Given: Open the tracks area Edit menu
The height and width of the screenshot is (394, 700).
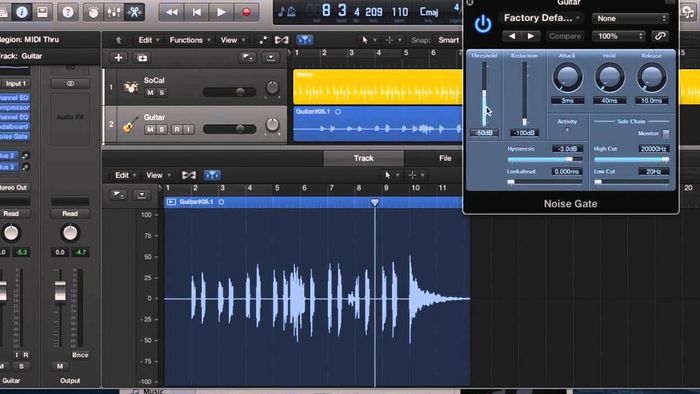Looking at the screenshot, I should coord(149,40).
